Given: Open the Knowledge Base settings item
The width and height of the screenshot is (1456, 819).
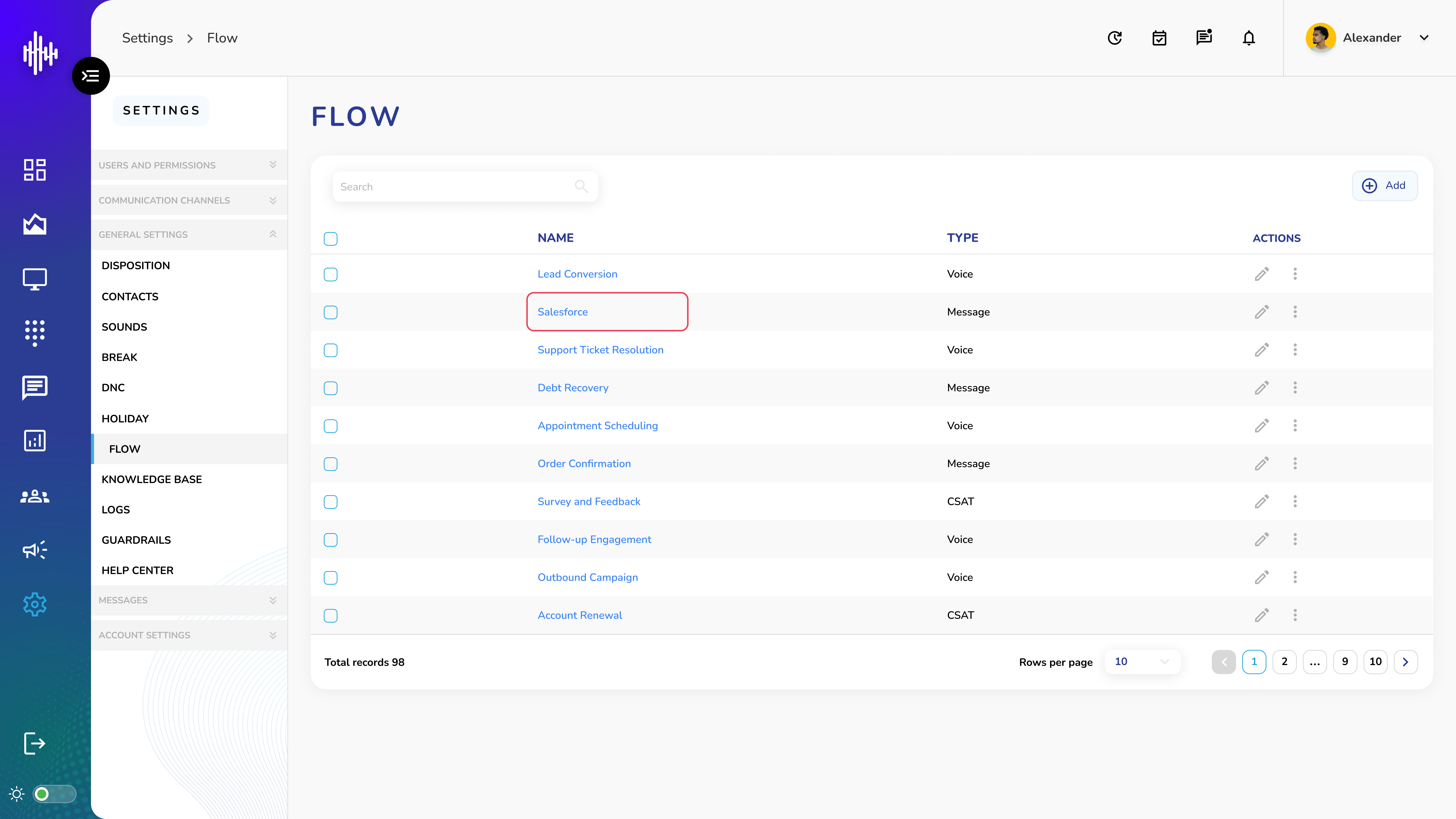Looking at the screenshot, I should click(151, 479).
